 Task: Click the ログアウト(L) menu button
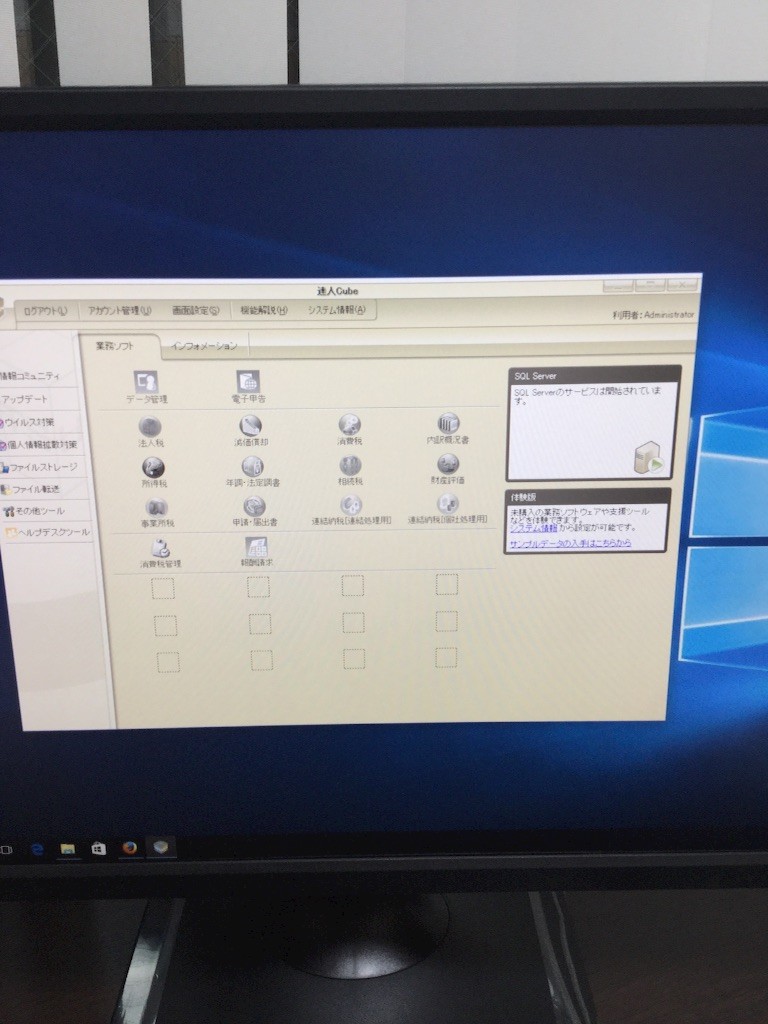(x=45, y=311)
